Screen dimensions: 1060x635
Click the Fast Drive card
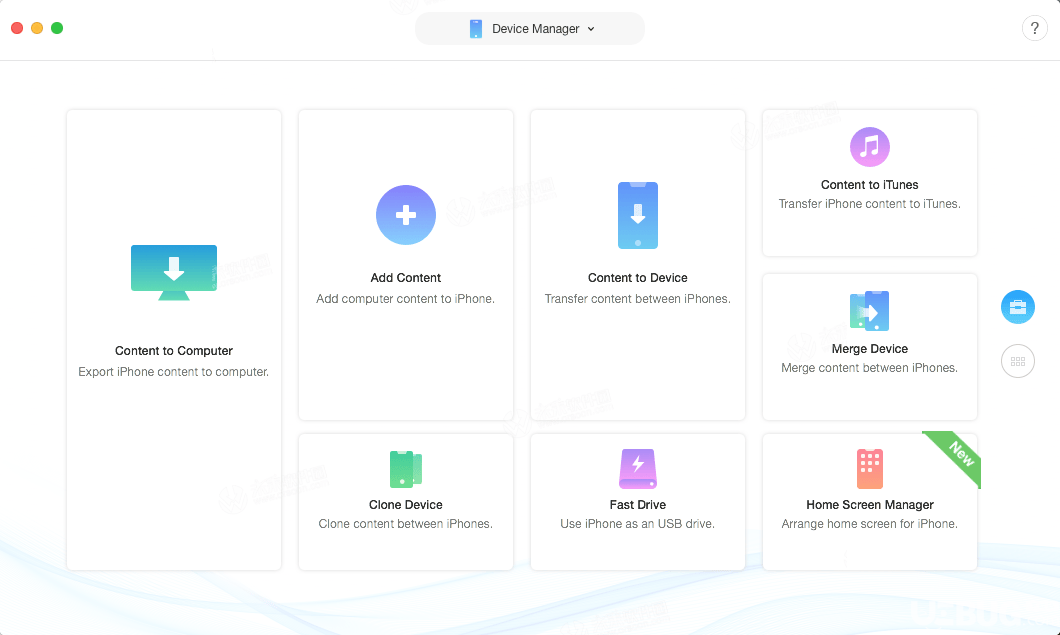[x=637, y=500]
